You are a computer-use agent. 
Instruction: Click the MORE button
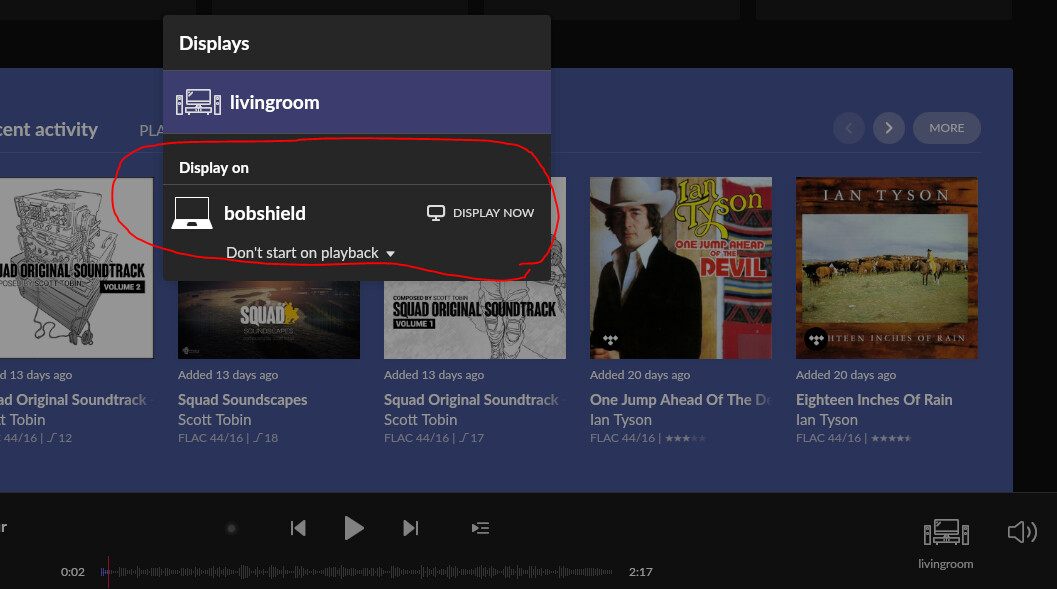(946, 128)
